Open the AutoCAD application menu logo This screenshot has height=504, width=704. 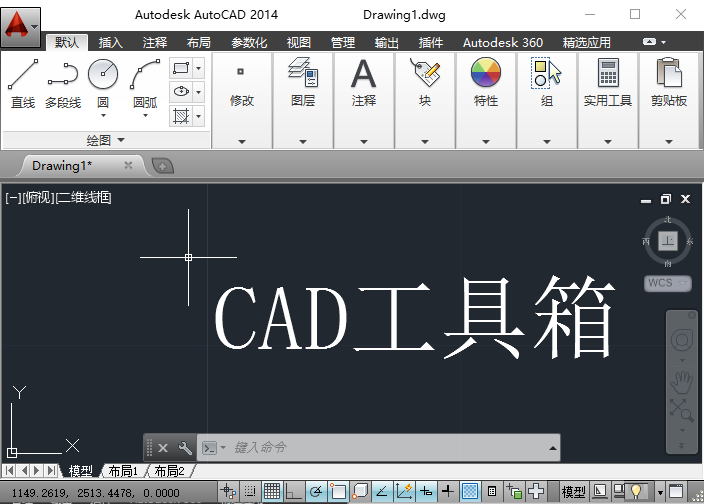(21, 27)
